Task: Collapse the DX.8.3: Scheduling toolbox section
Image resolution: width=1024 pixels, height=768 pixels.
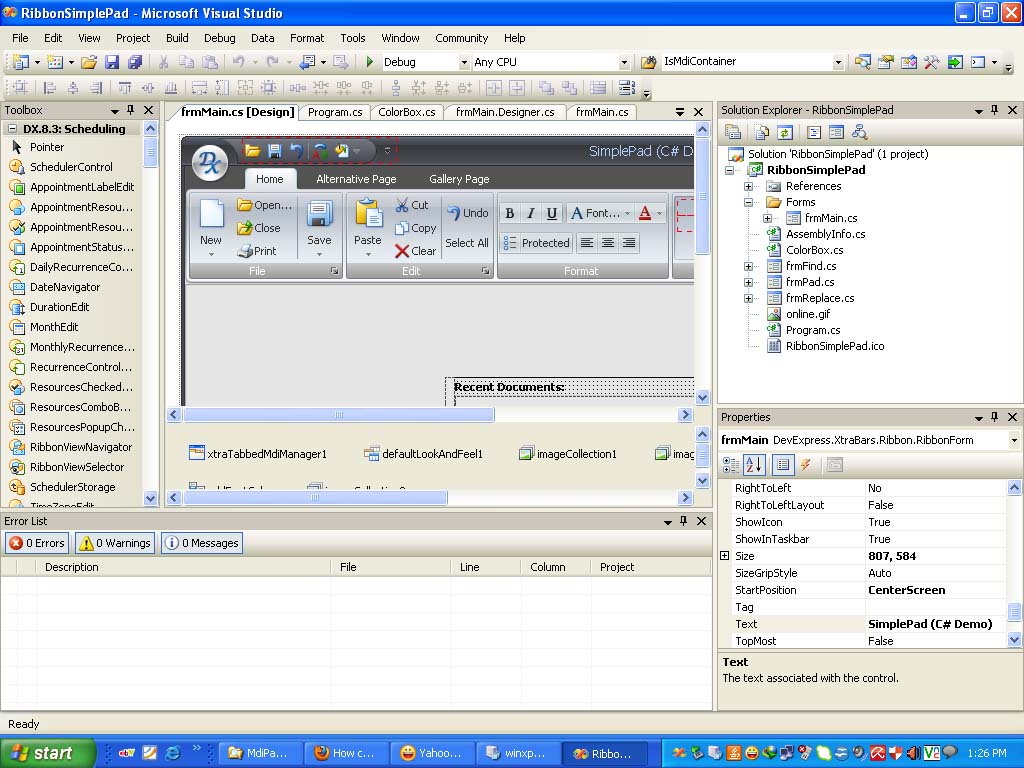Action: pos(12,129)
